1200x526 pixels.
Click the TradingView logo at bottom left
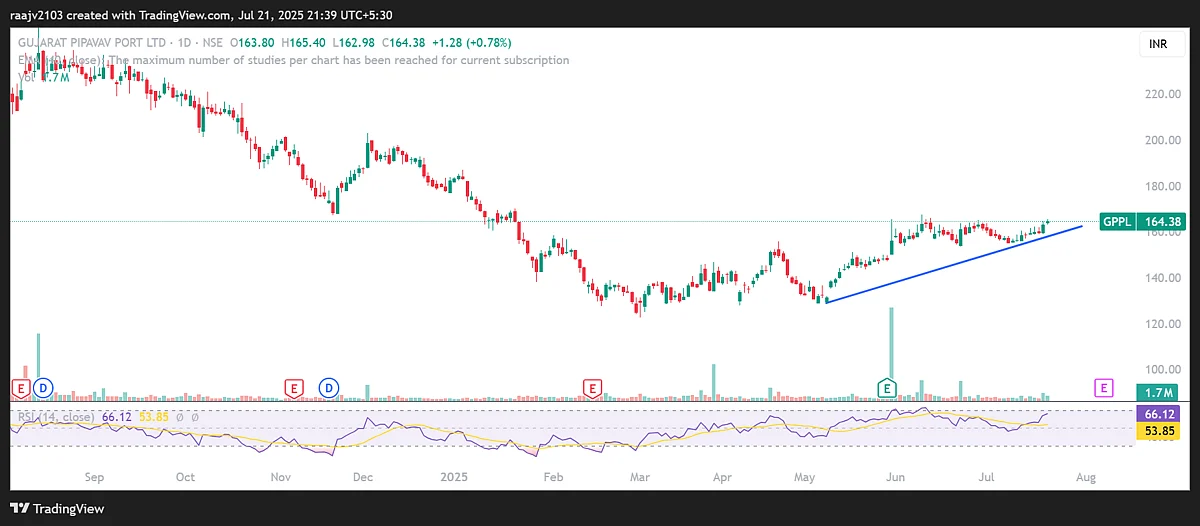[58, 508]
